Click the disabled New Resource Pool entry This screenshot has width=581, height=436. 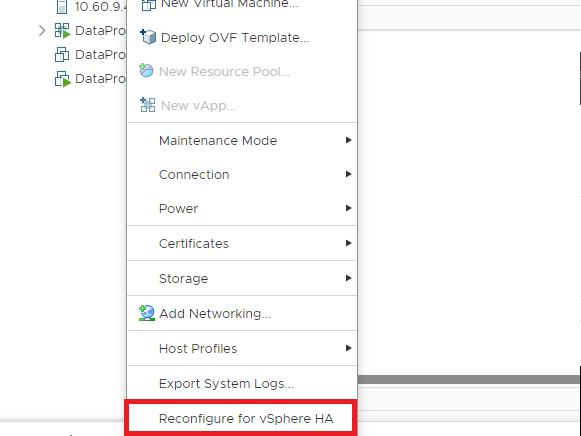click(242, 71)
